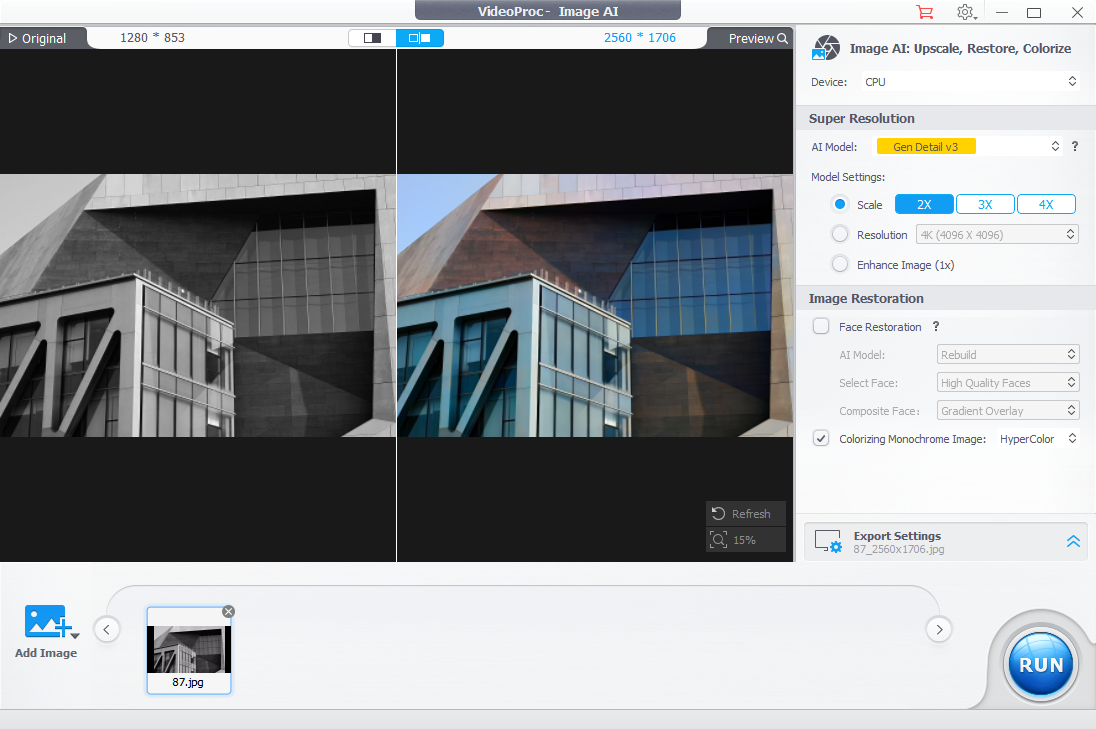The width and height of the screenshot is (1096, 729).
Task: Click the colorized preview image
Action: [x=595, y=305]
